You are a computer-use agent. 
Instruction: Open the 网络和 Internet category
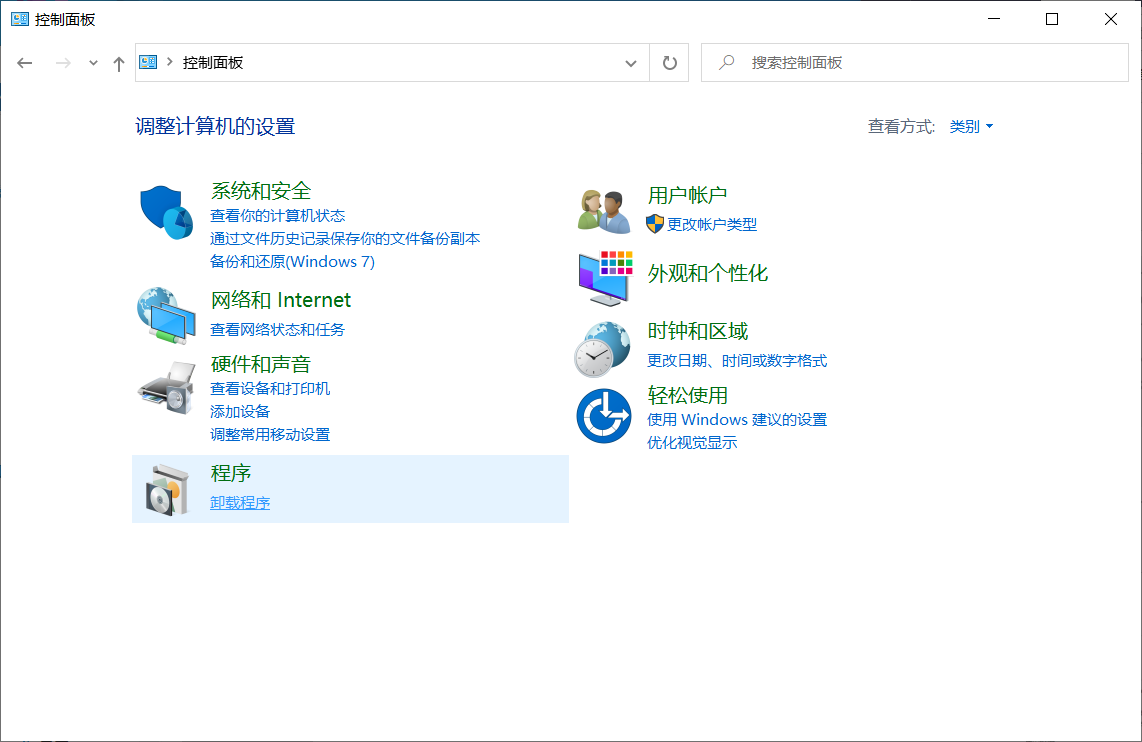280,300
